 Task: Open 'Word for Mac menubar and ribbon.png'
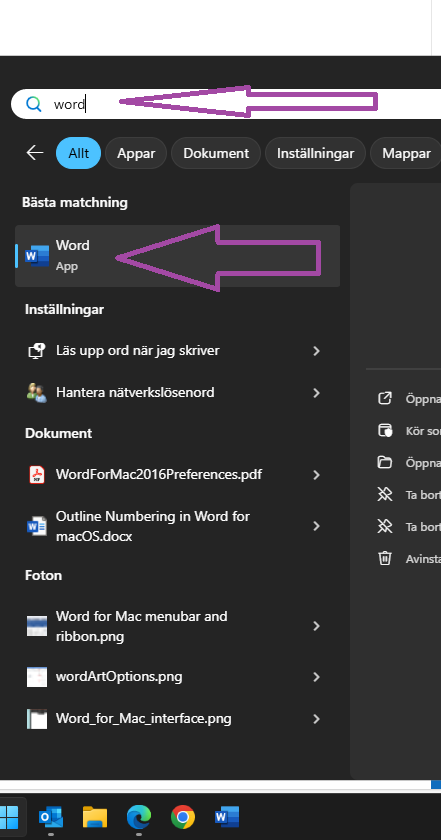pyautogui.click(x=177, y=626)
